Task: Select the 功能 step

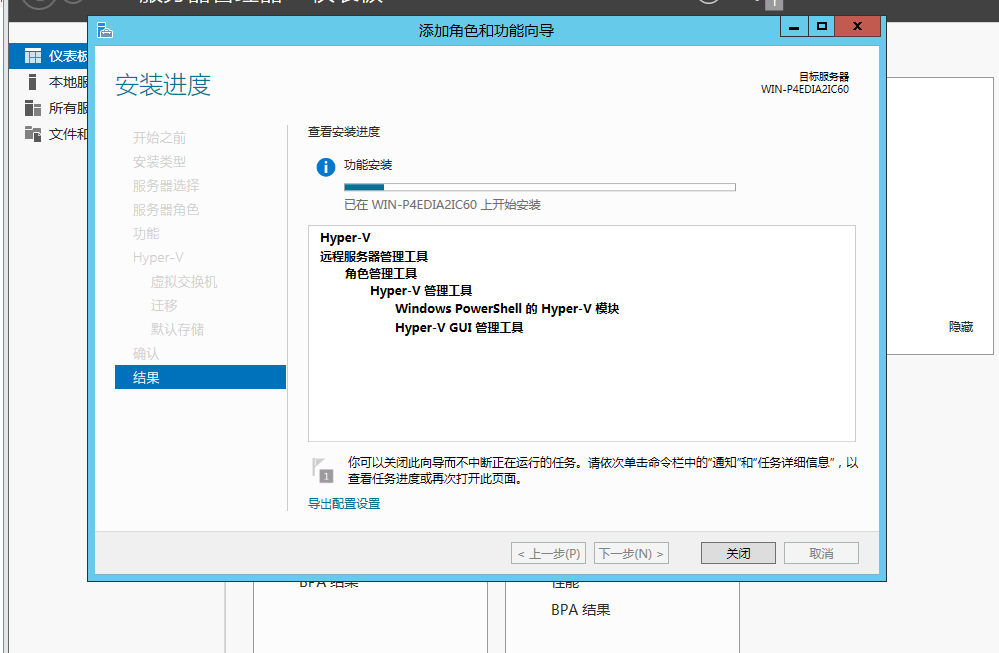Action: point(146,233)
